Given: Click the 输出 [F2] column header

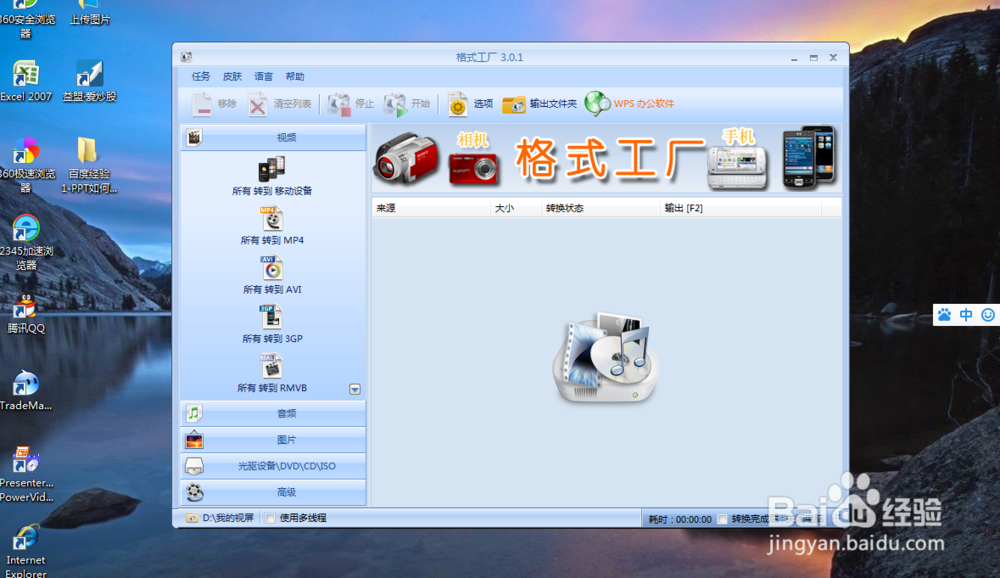Looking at the screenshot, I should [x=740, y=208].
